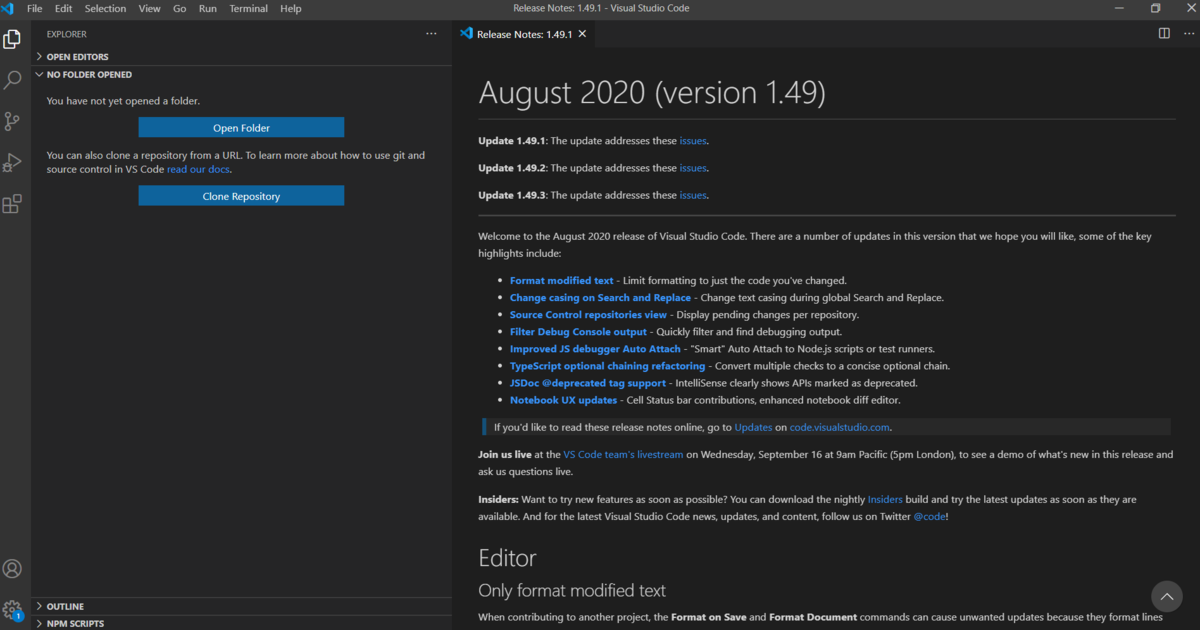Close the Release Notes tab
Image resolution: width=1200 pixels, height=630 pixels.
[583, 34]
